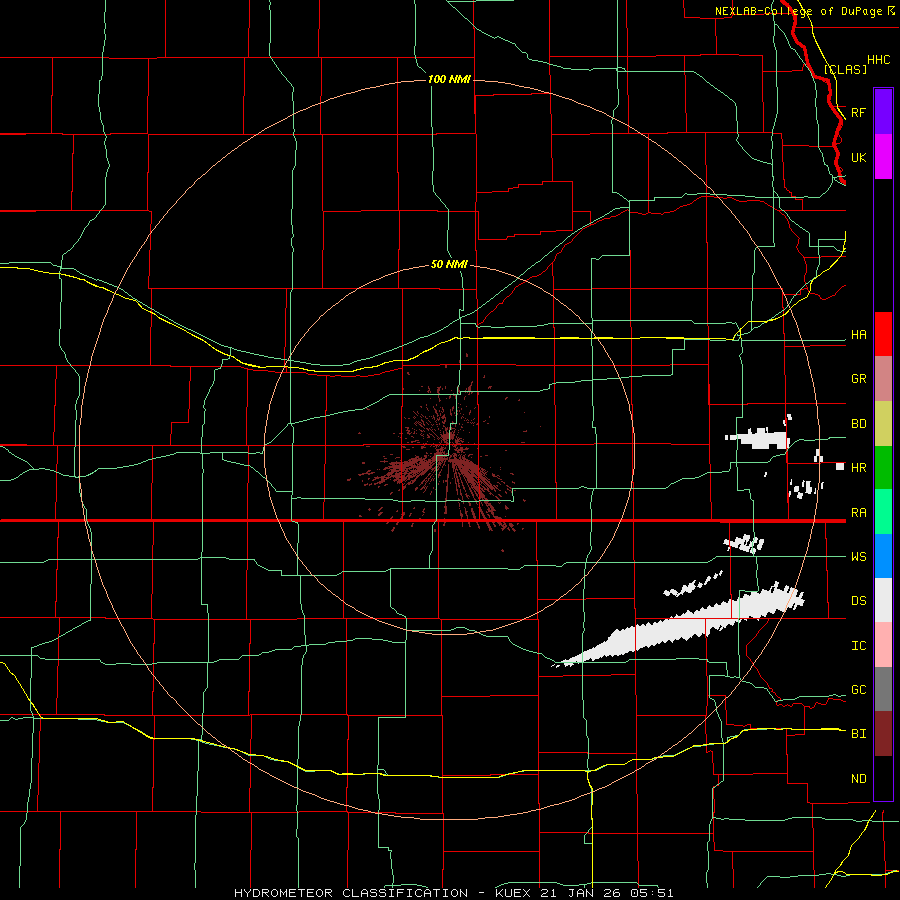
Task: Click the red HA legend color swatch
Action: tap(883, 334)
